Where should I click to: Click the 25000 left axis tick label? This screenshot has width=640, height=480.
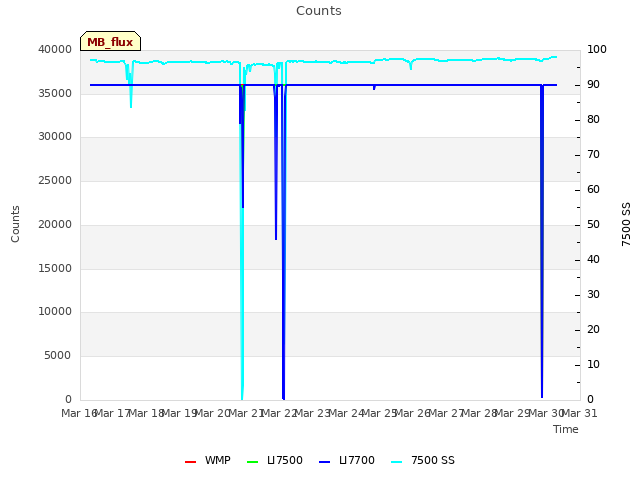coord(55,180)
